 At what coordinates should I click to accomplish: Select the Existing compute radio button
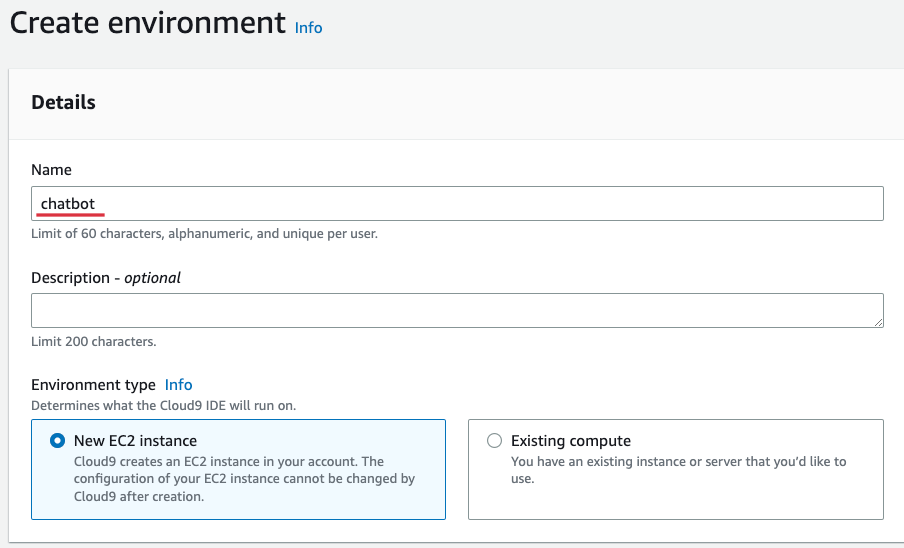coord(494,441)
